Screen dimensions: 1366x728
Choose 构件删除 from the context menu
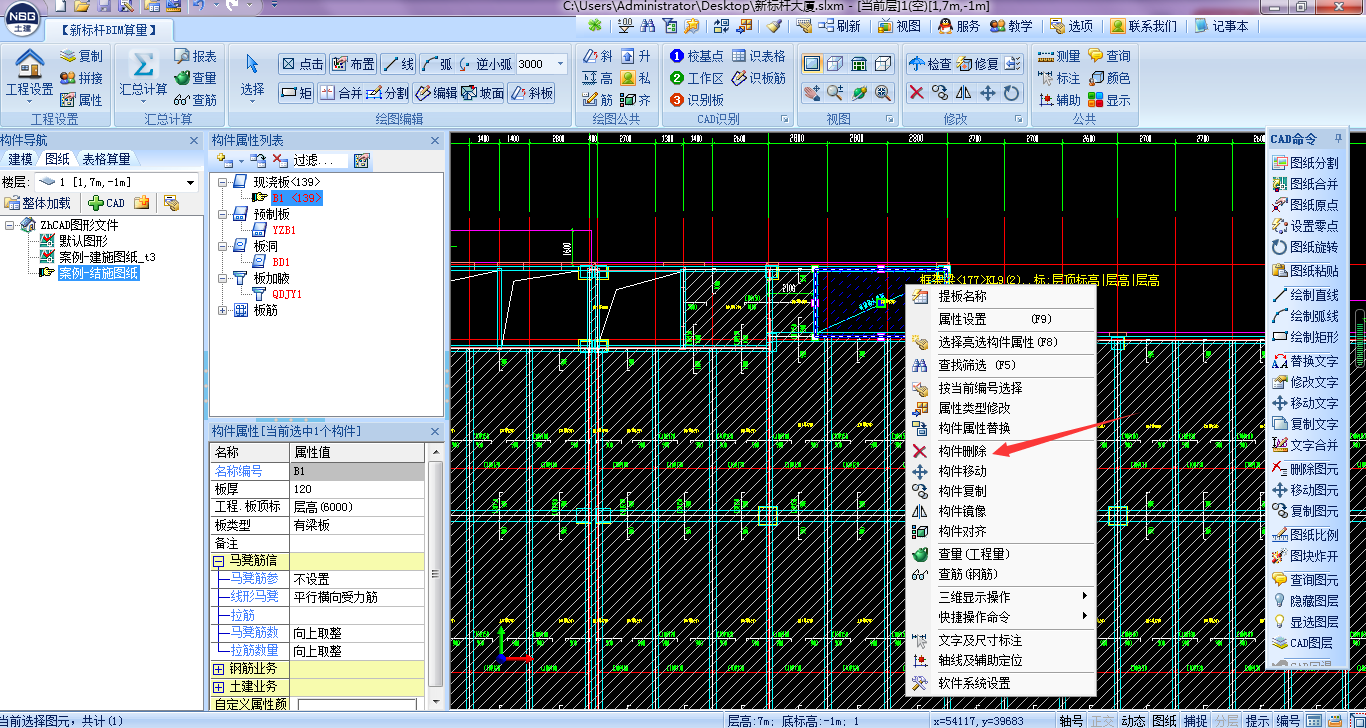pos(961,451)
